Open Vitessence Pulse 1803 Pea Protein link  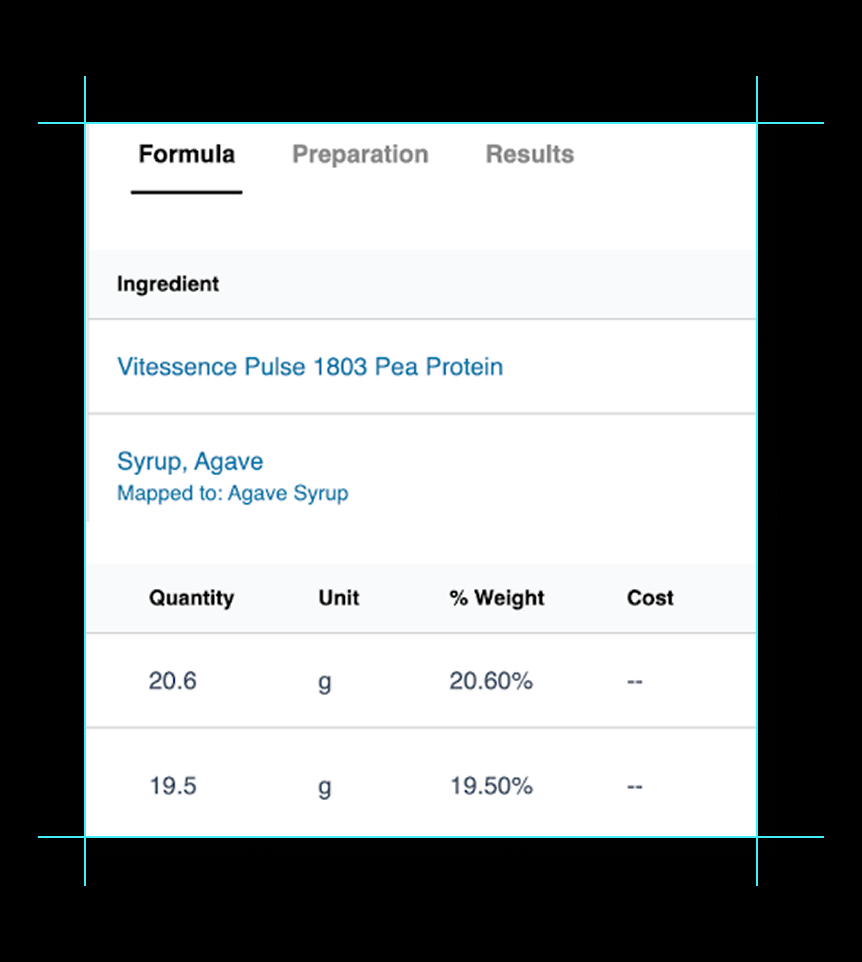pos(310,367)
